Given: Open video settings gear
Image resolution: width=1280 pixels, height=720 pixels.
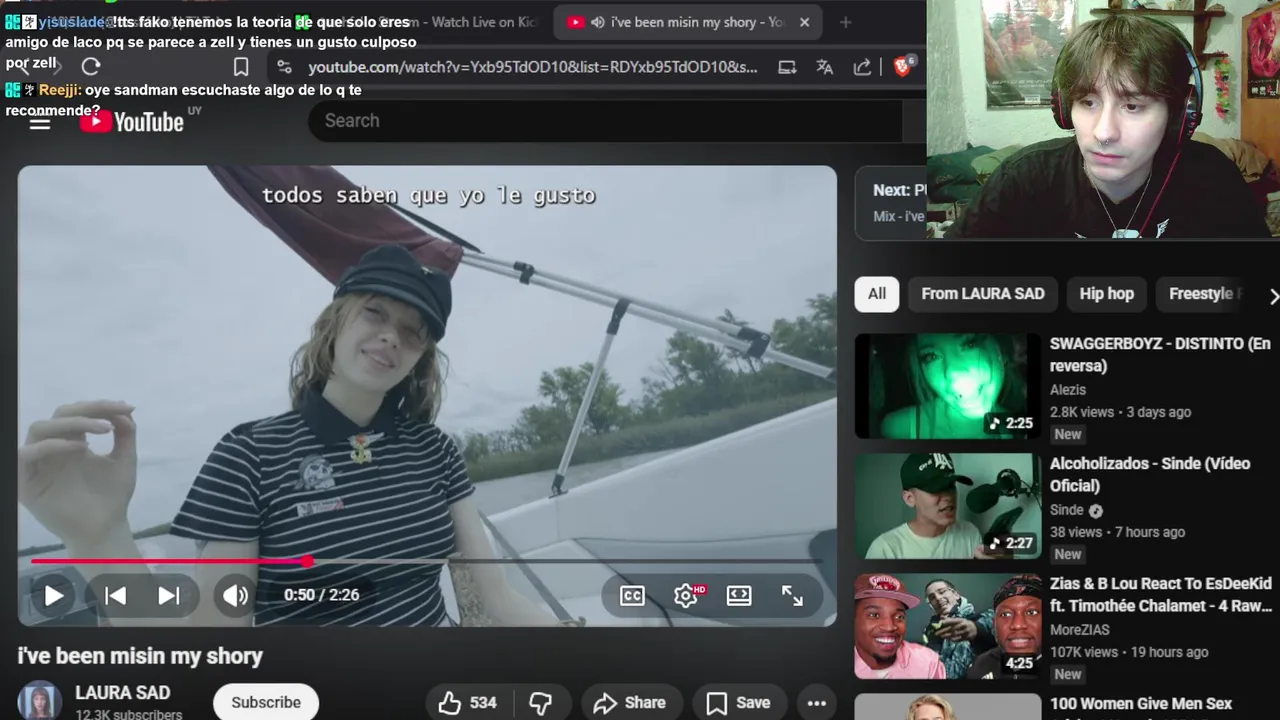Looking at the screenshot, I should (x=686, y=596).
